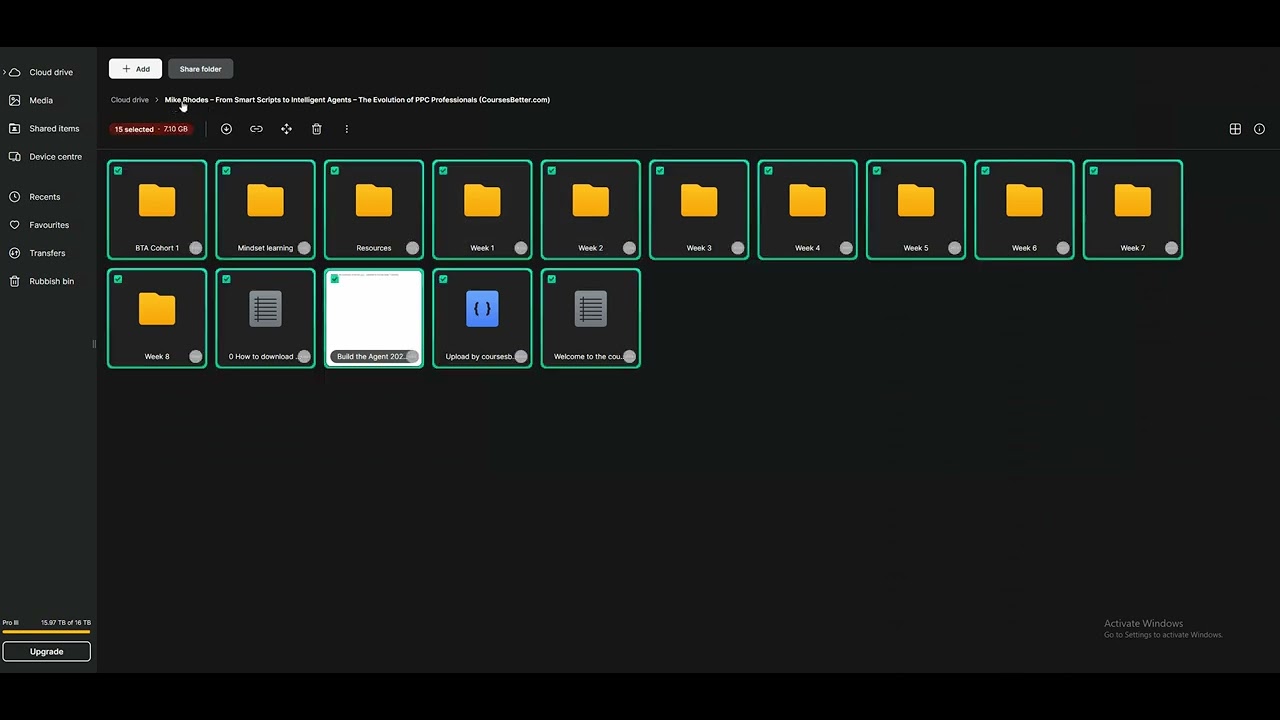
Task: Untick the Week 6 folder checkbox
Action: coord(985,171)
